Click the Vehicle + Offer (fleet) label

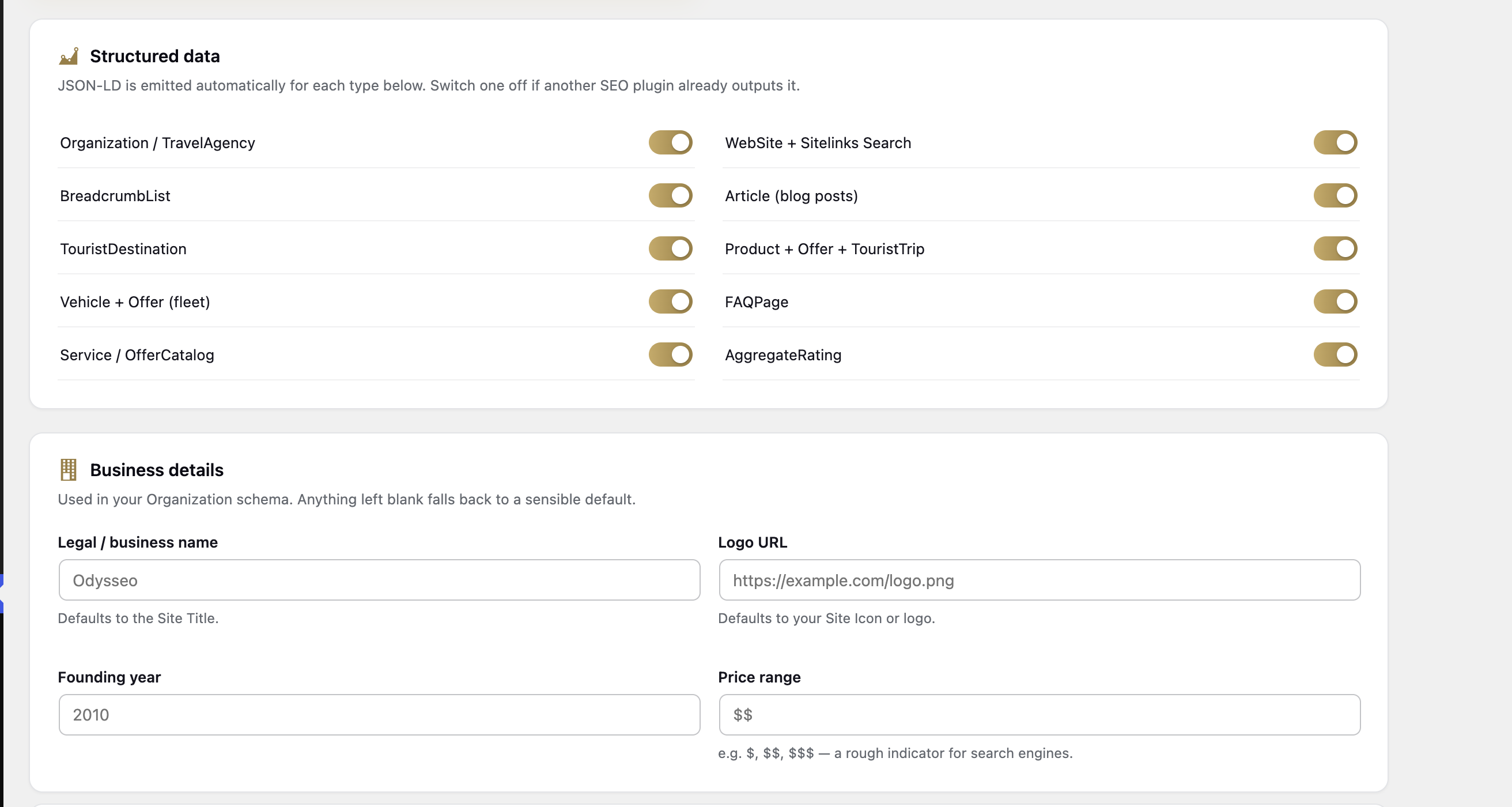pyautogui.click(x=135, y=302)
